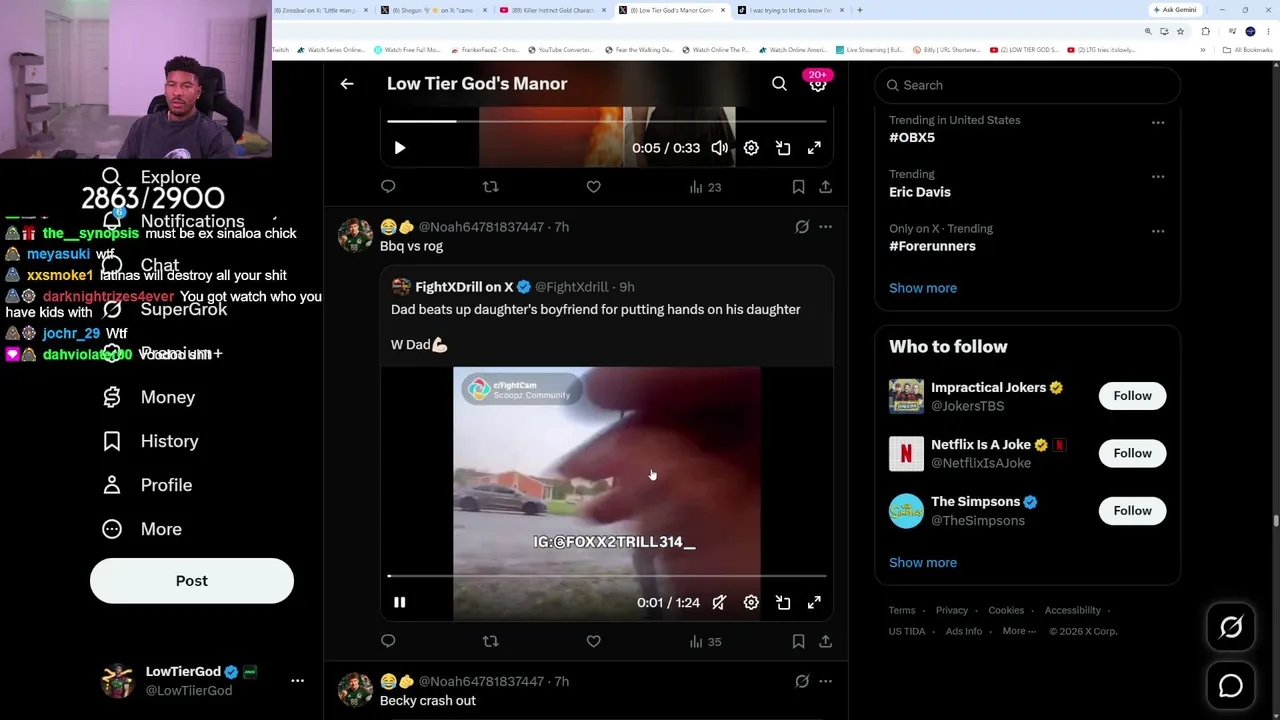The height and width of the screenshot is (720, 1280).
Task: Open Noah64781837447 avatar on 'Bbq vs rog' post
Action: click(x=355, y=235)
